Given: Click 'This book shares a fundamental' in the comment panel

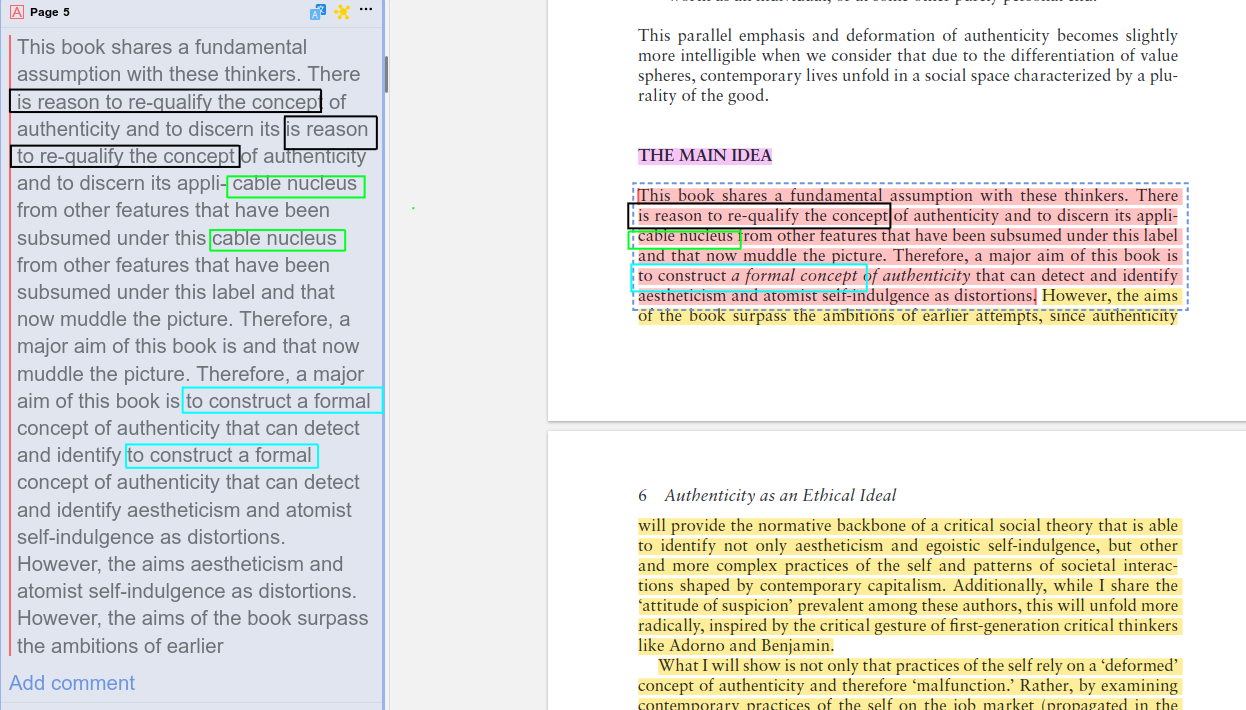Looking at the screenshot, I should pyautogui.click(x=162, y=47).
